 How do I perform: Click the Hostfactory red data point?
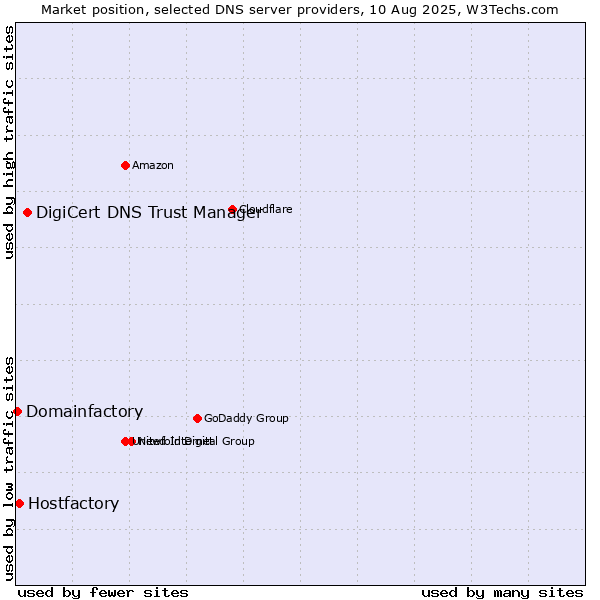coord(20,504)
